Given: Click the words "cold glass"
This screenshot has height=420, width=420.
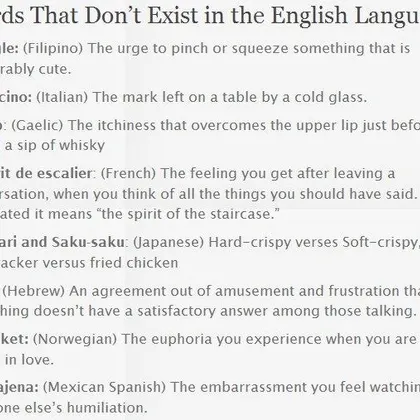Looking at the screenshot, I should click(330, 98).
